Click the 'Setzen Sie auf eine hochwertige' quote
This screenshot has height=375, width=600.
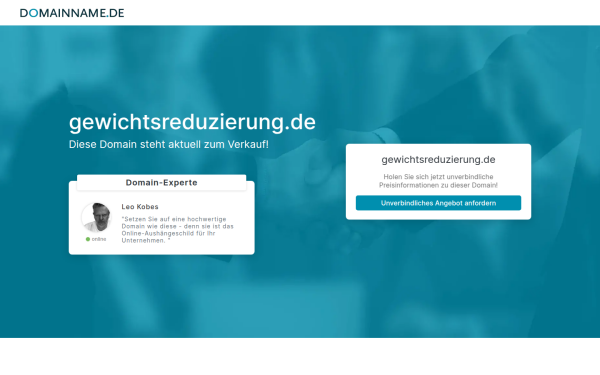click(178, 230)
